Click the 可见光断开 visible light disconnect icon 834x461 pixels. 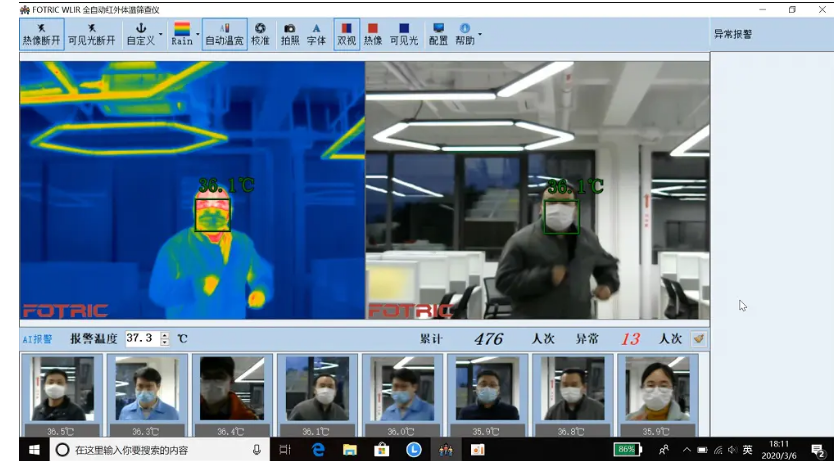click(x=92, y=33)
